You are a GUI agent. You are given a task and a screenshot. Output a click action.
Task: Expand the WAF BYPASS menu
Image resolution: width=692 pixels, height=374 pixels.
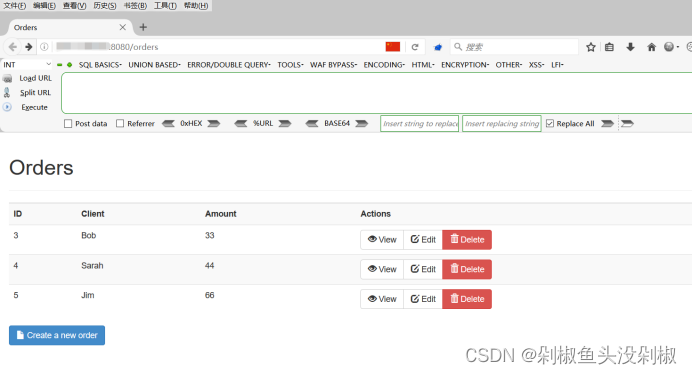334,65
